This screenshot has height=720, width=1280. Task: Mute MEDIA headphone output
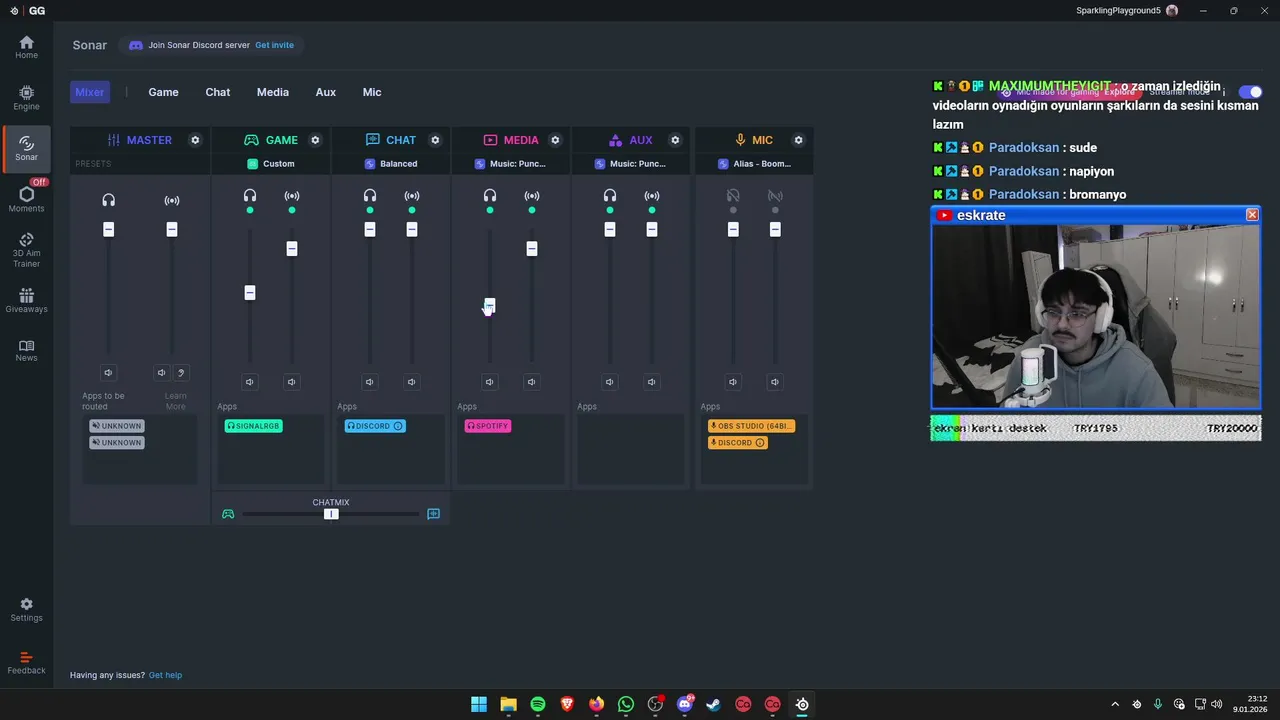[490, 382]
